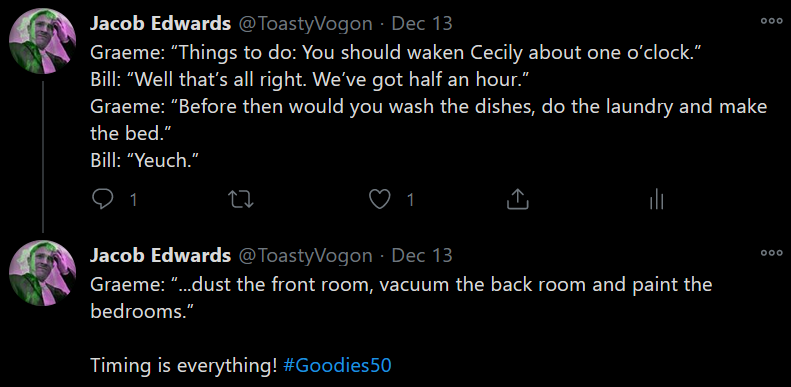Open second tweet text about dusting front room
This screenshot has width=791, height=387.
coord(401,298)
